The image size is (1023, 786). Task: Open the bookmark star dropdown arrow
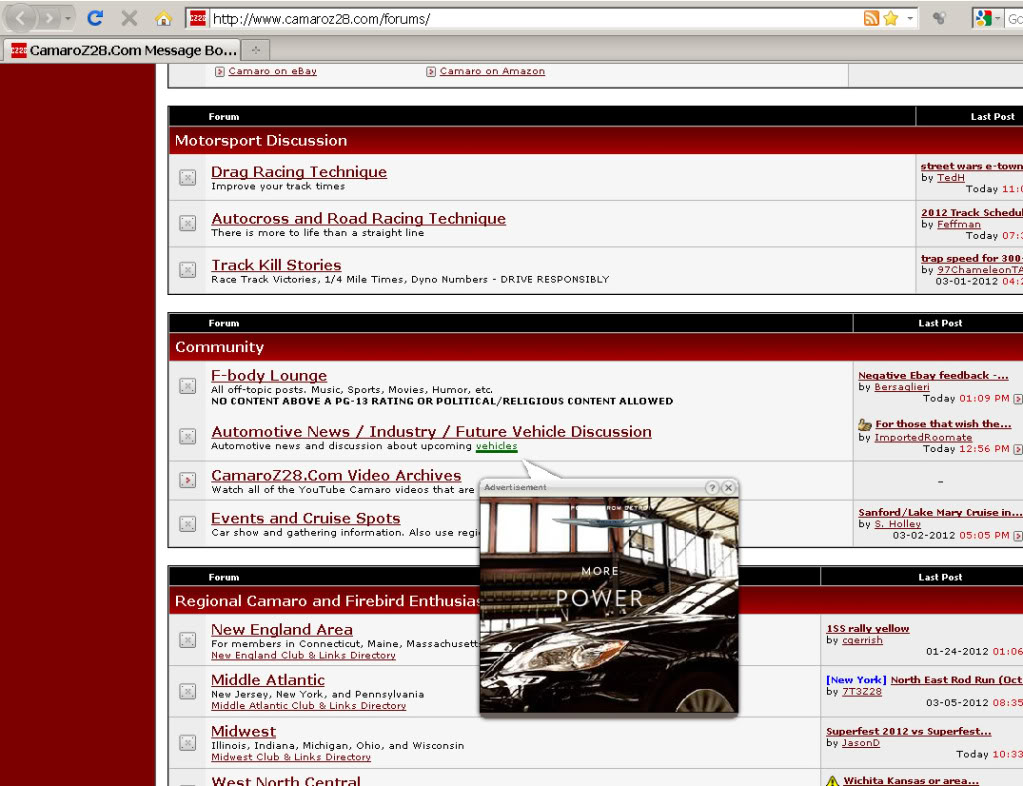[x=909, y=18]
